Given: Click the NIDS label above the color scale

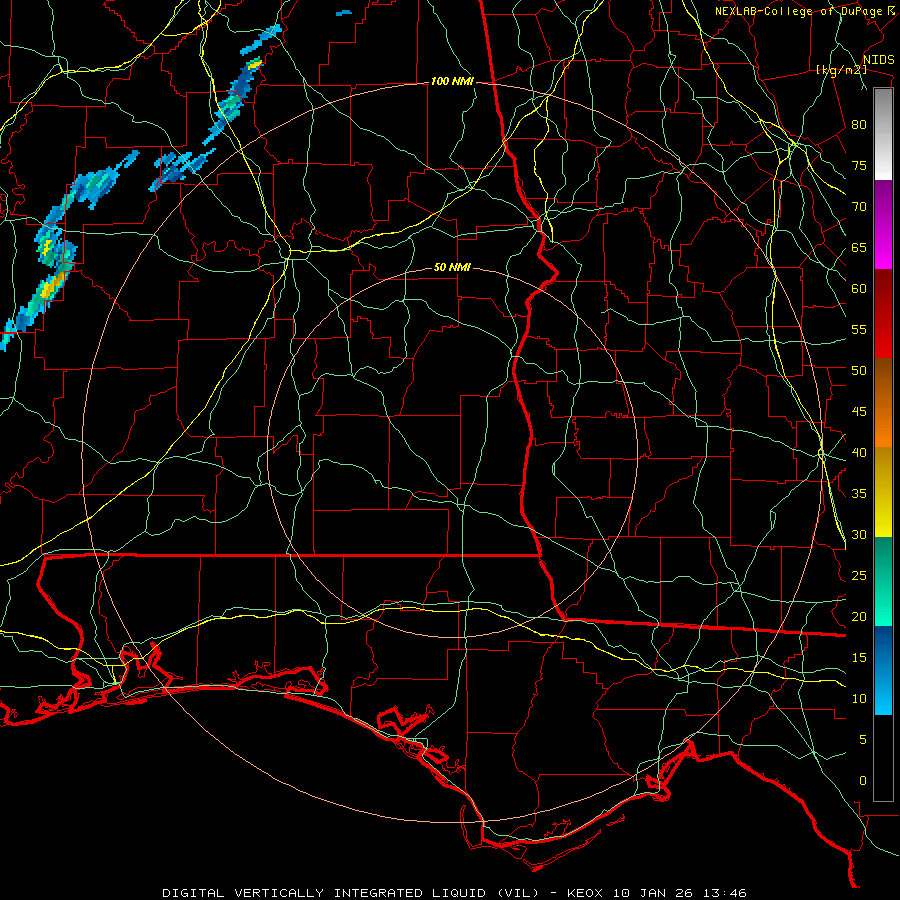Looking at the screenshot, I should tap(878, 60).
